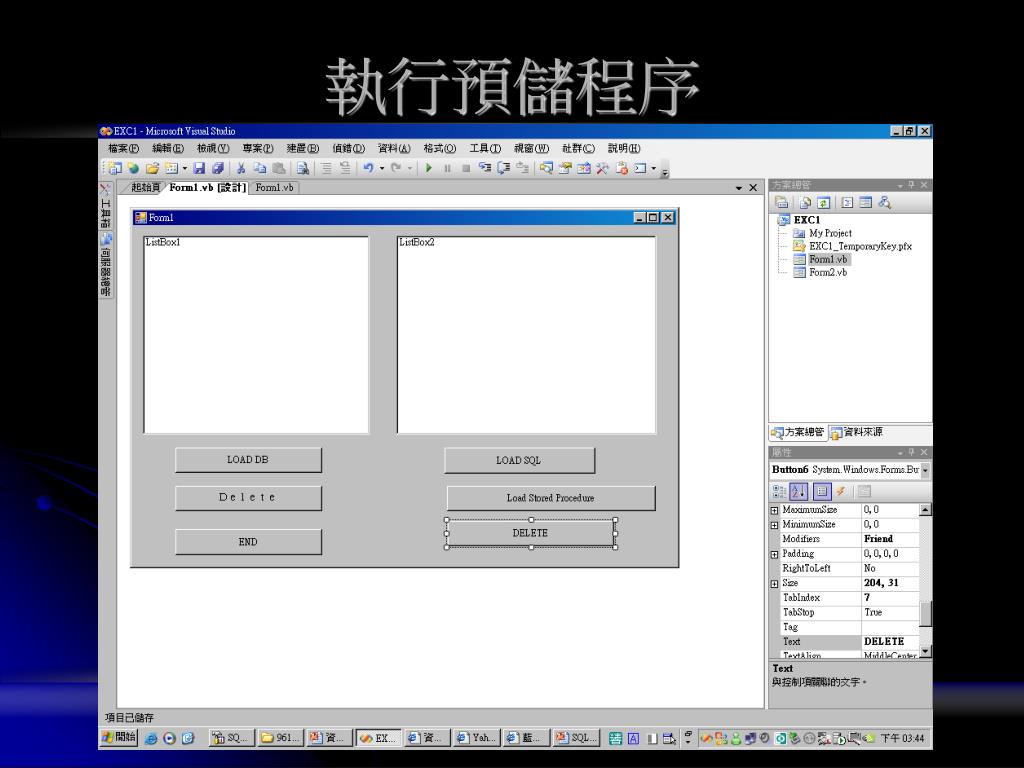Screen dimensions: 1024x768
Task: Click the Stop debugging icon
Action: pyautogui.click(x=466, y=168)
